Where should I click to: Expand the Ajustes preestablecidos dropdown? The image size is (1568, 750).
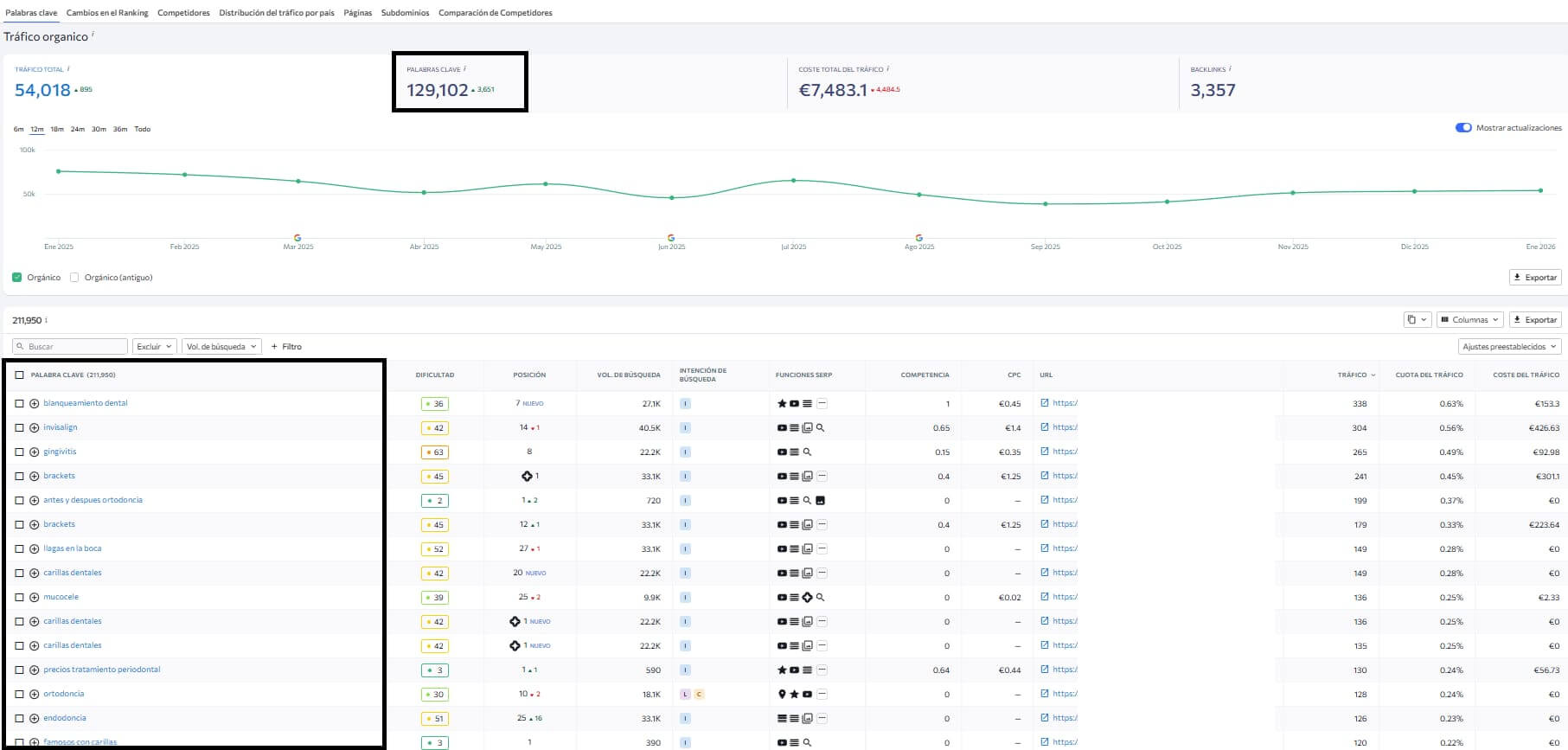point(1509,347)
